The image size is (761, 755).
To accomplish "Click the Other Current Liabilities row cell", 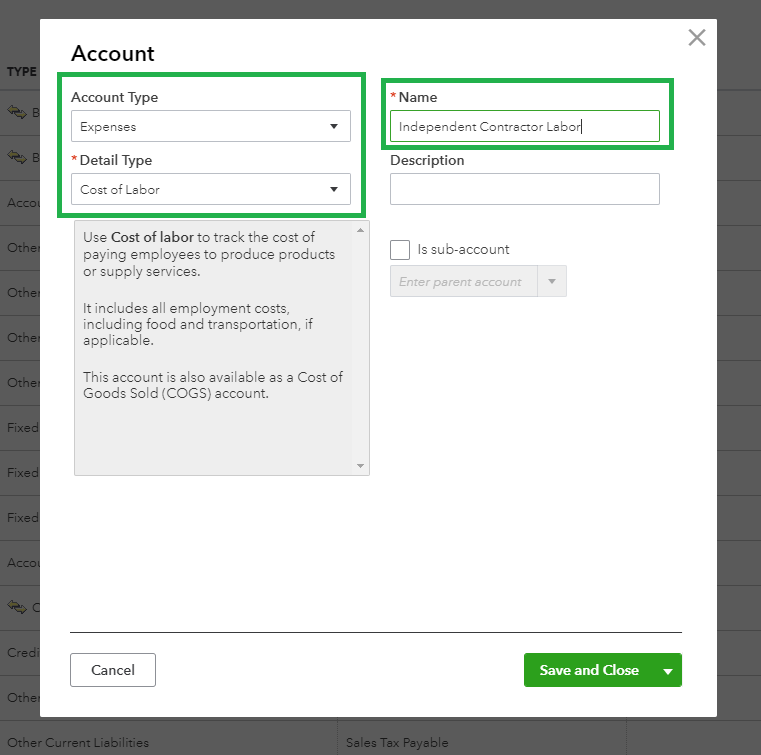I will point(78,743).
